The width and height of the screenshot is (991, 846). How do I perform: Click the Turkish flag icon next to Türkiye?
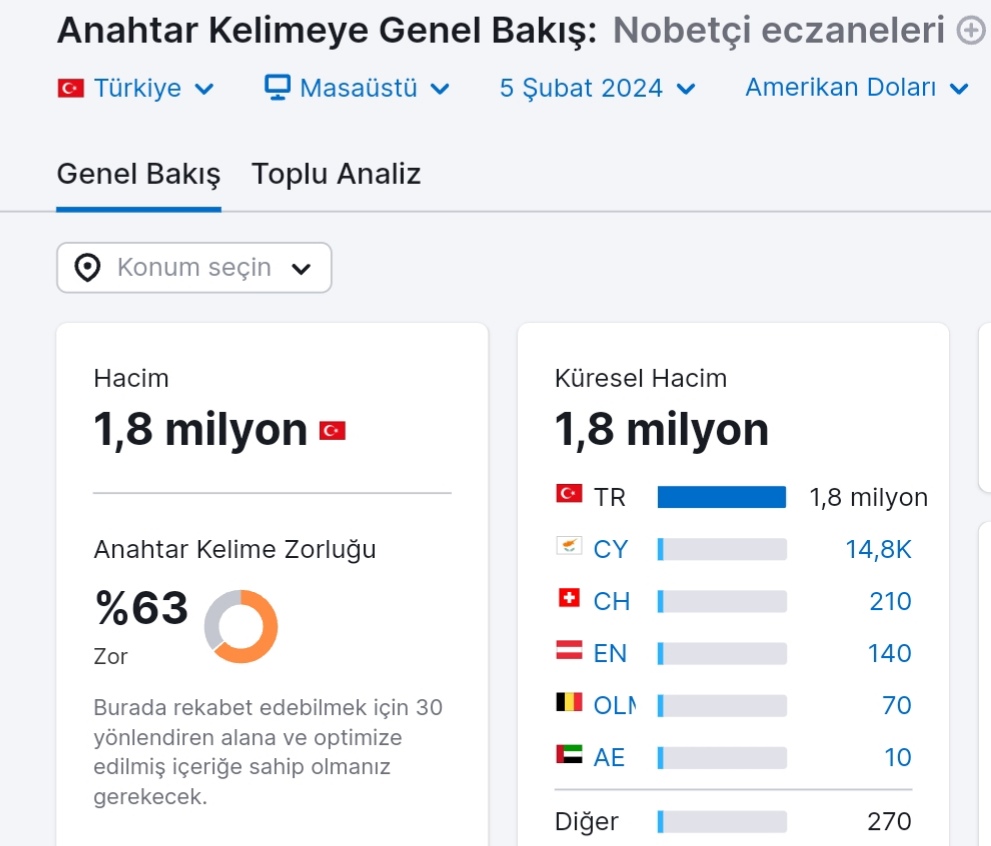tap(70, 88)
